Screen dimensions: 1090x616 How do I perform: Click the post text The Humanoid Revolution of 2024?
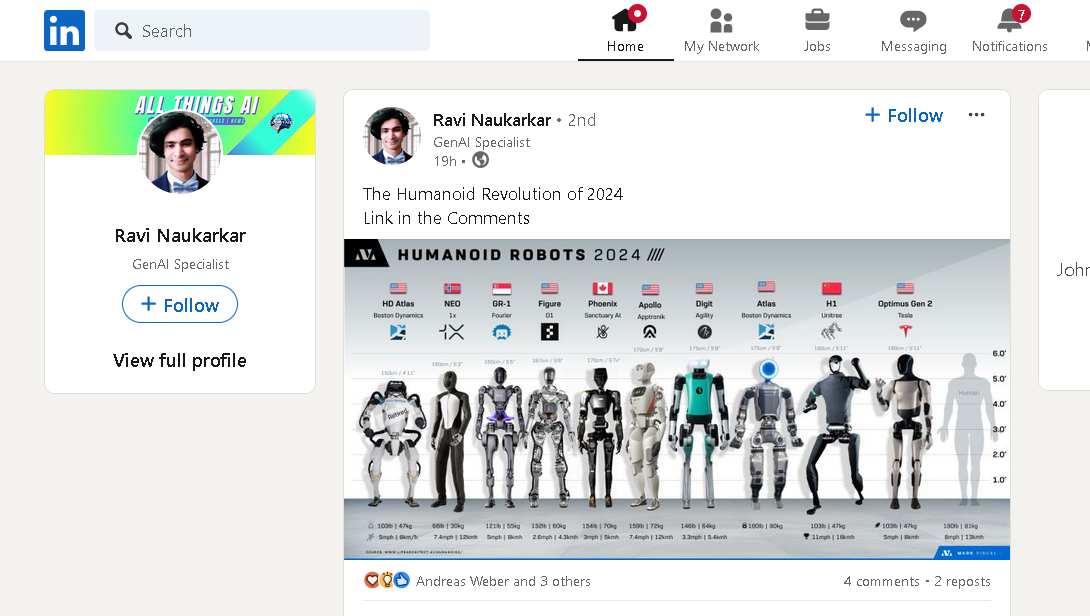point(493,194)
